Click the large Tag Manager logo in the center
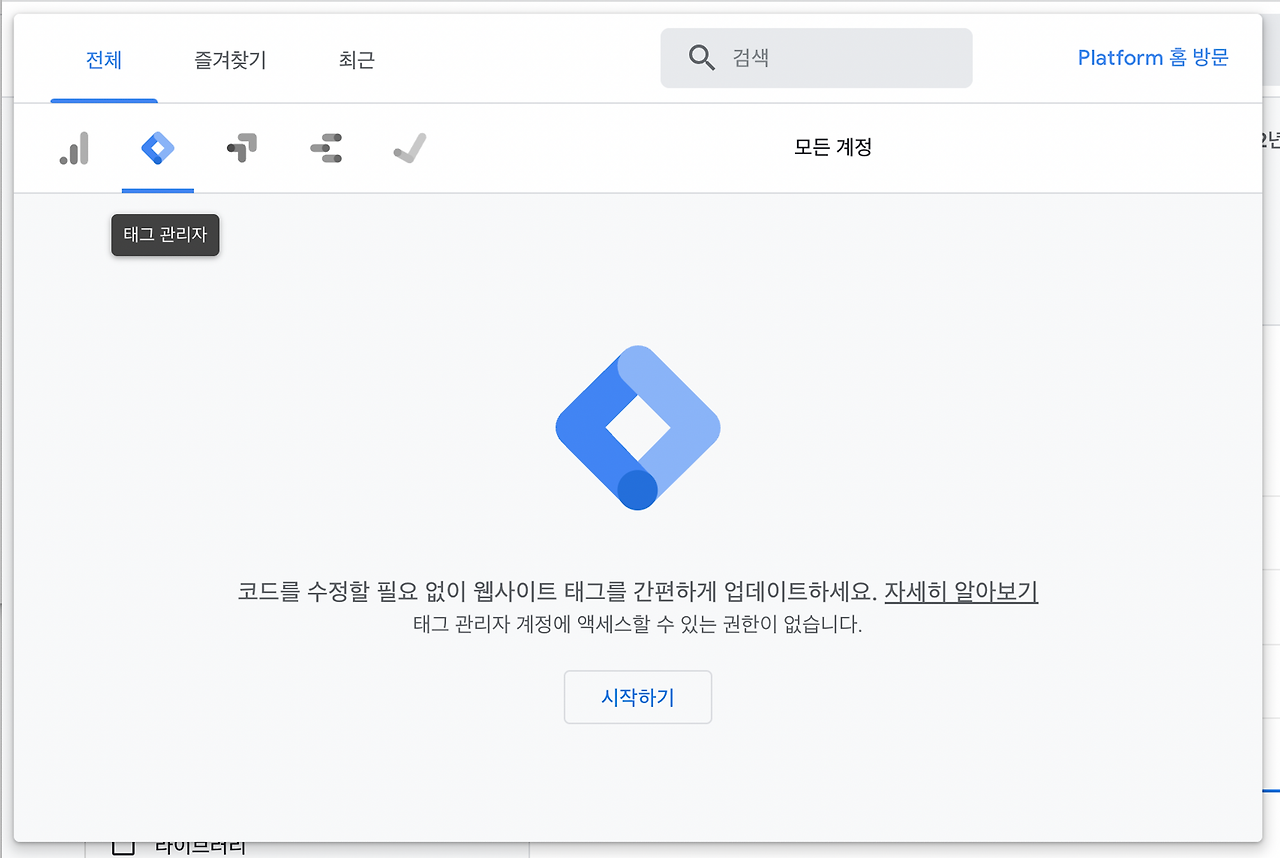1280x858 pixels. pyautogui.click(x=637, y=428)
